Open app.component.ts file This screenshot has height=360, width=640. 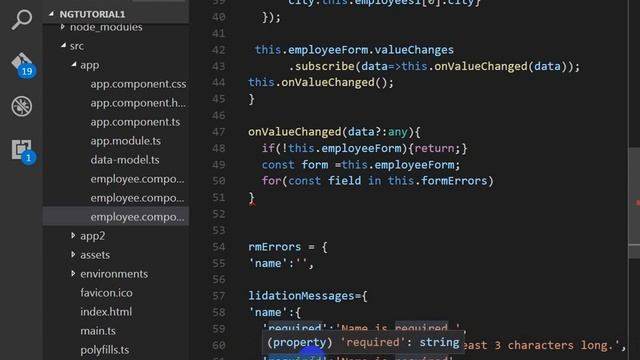[135, 122]
